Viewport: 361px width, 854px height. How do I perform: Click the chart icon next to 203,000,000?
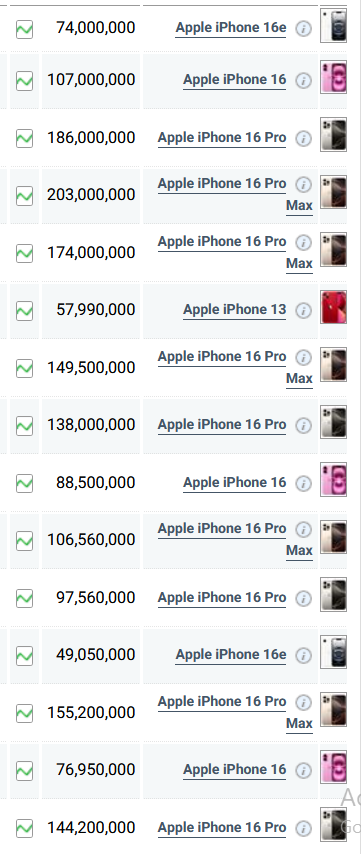25,196
